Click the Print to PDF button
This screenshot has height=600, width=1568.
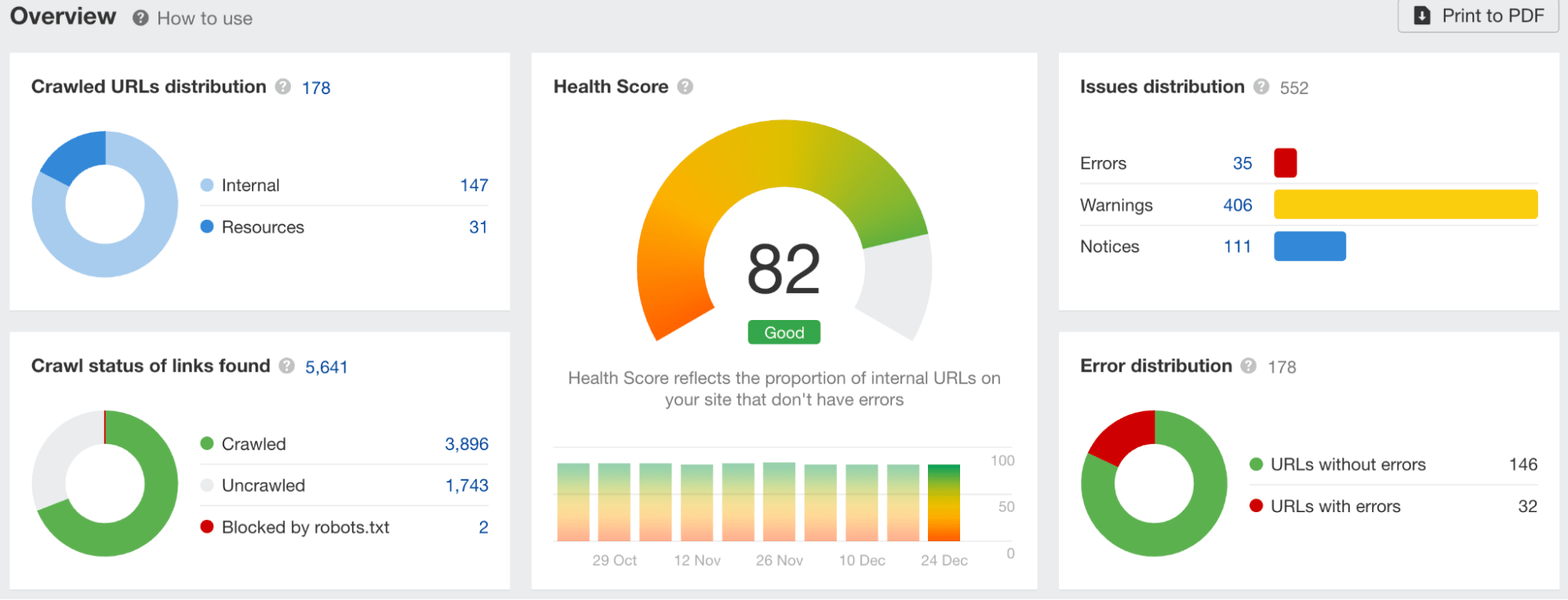tap(1478, 16)
